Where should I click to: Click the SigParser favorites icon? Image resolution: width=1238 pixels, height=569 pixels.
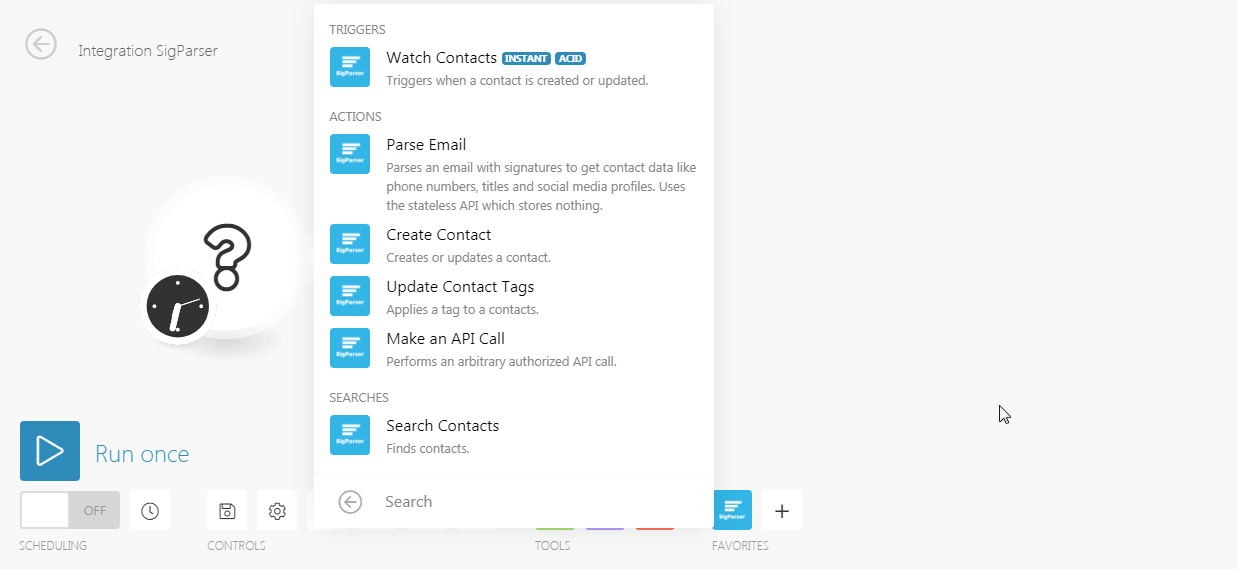coord(732,510)
